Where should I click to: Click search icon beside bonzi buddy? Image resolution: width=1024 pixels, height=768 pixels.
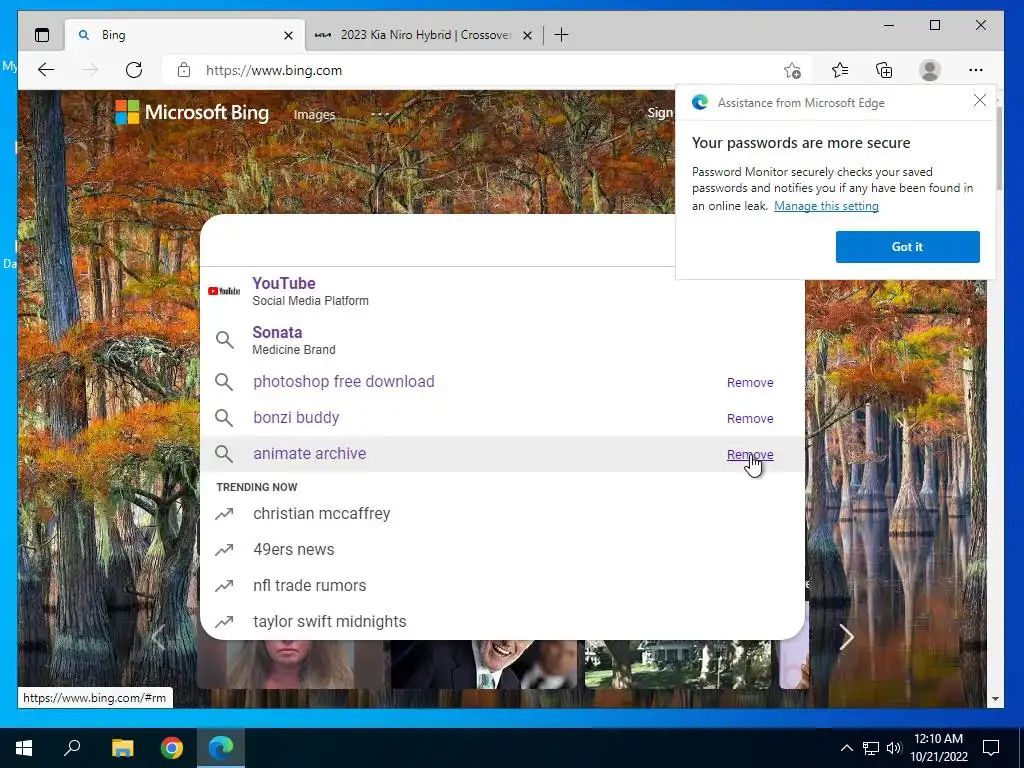point(224,418)
